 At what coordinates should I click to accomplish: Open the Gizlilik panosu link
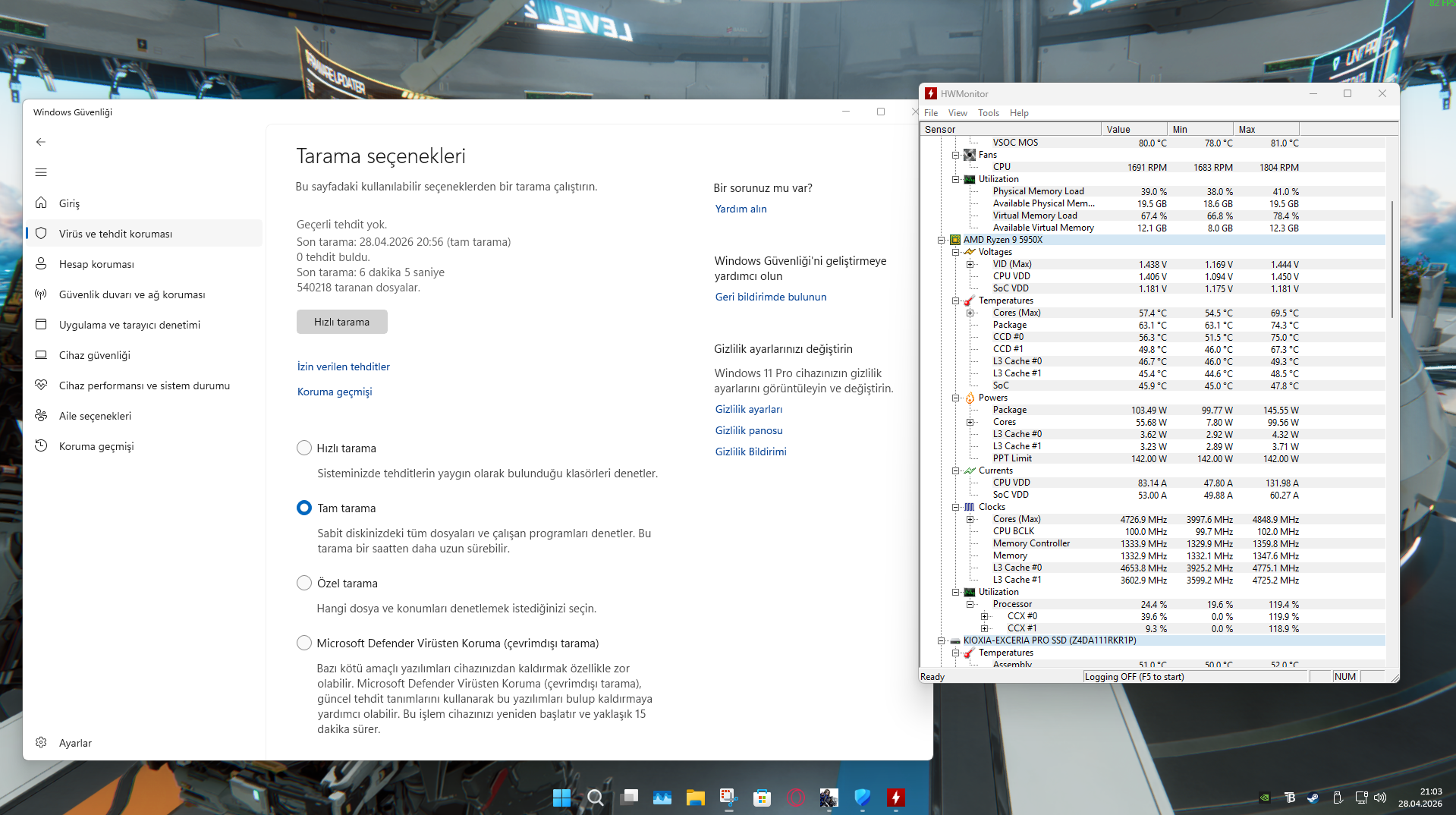click(749, 430)
